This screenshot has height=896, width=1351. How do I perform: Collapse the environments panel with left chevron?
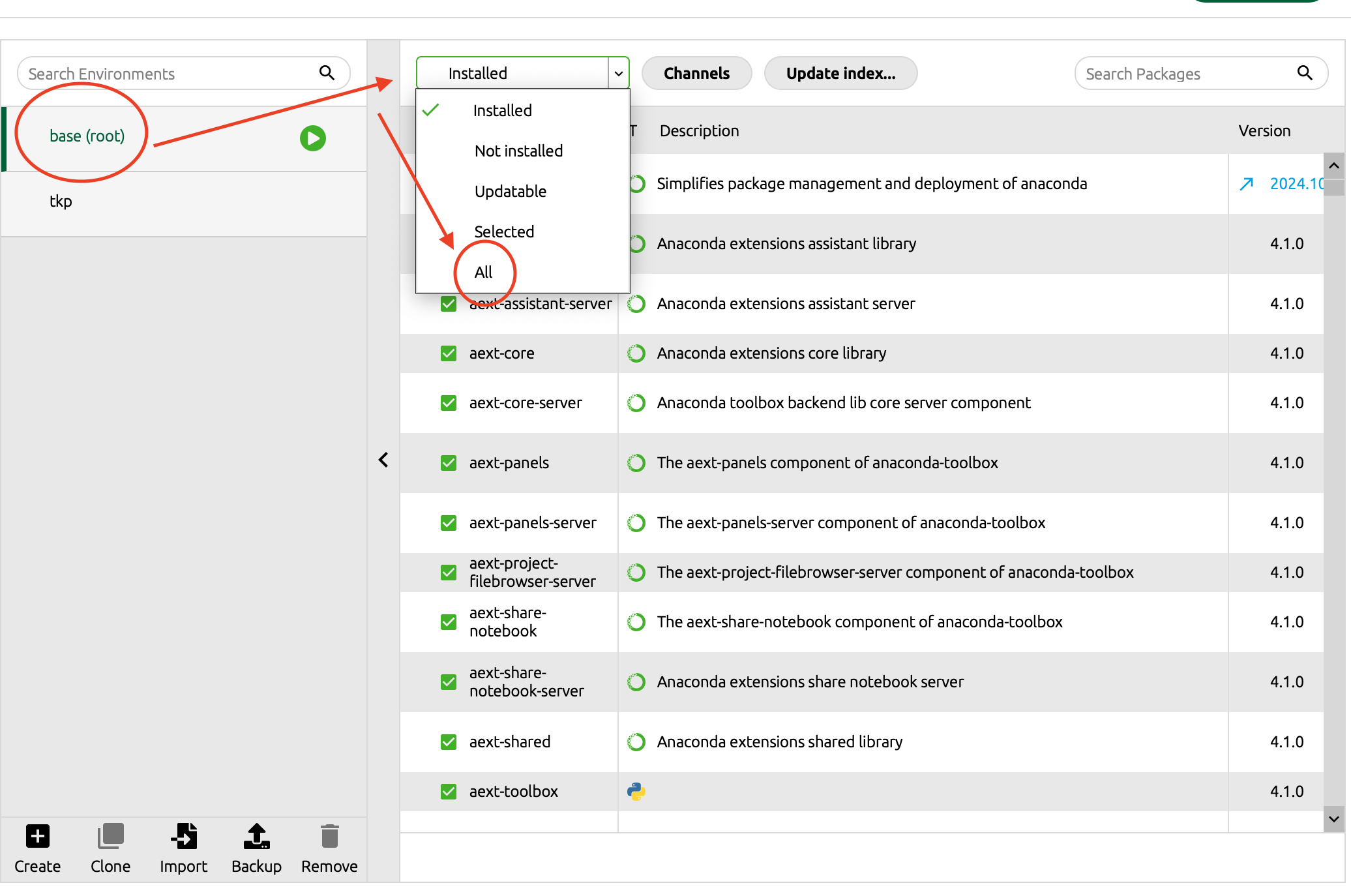(x=383, y=460)
